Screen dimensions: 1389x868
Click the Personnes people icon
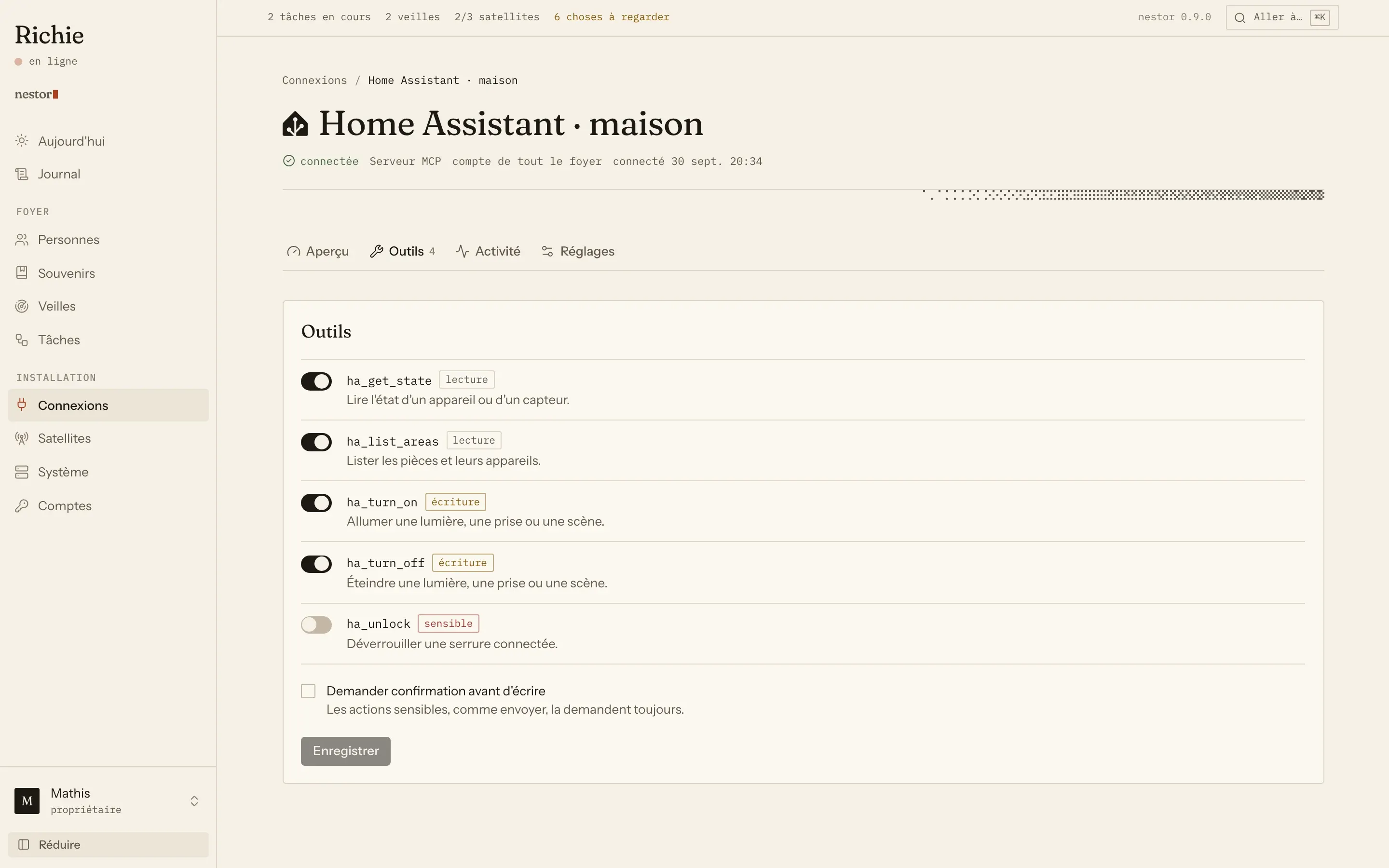[x=22, y=239]
